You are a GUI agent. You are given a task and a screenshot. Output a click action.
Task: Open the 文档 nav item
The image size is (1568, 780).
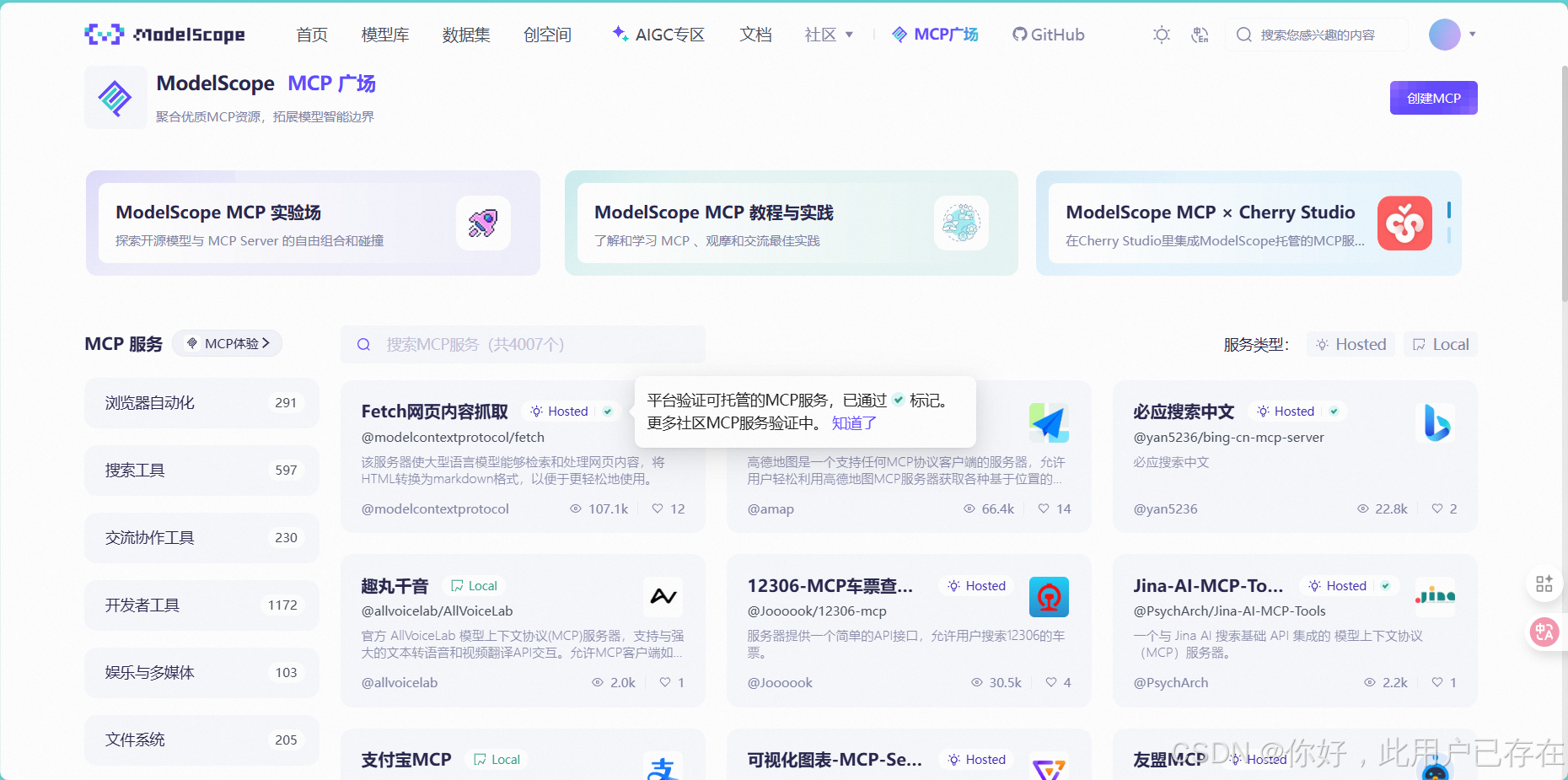click(x=755, y=35)
